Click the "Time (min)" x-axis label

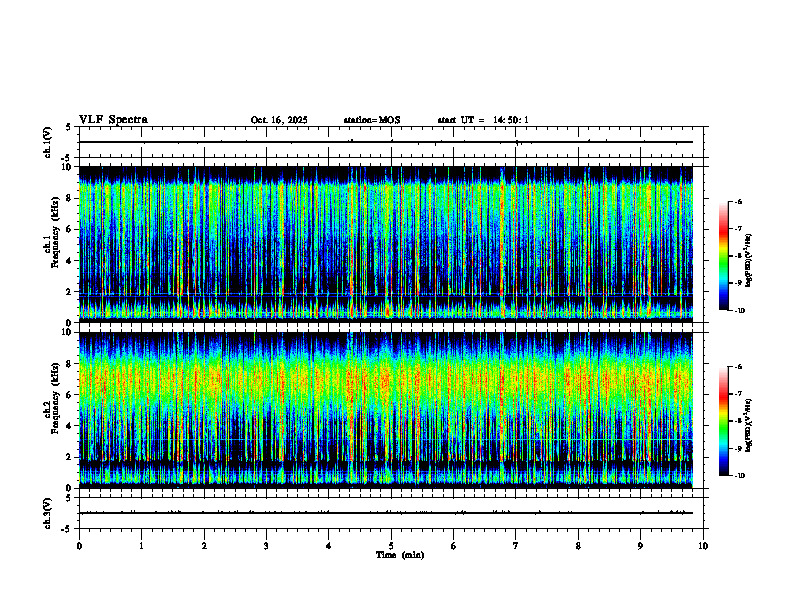point(400,555)
